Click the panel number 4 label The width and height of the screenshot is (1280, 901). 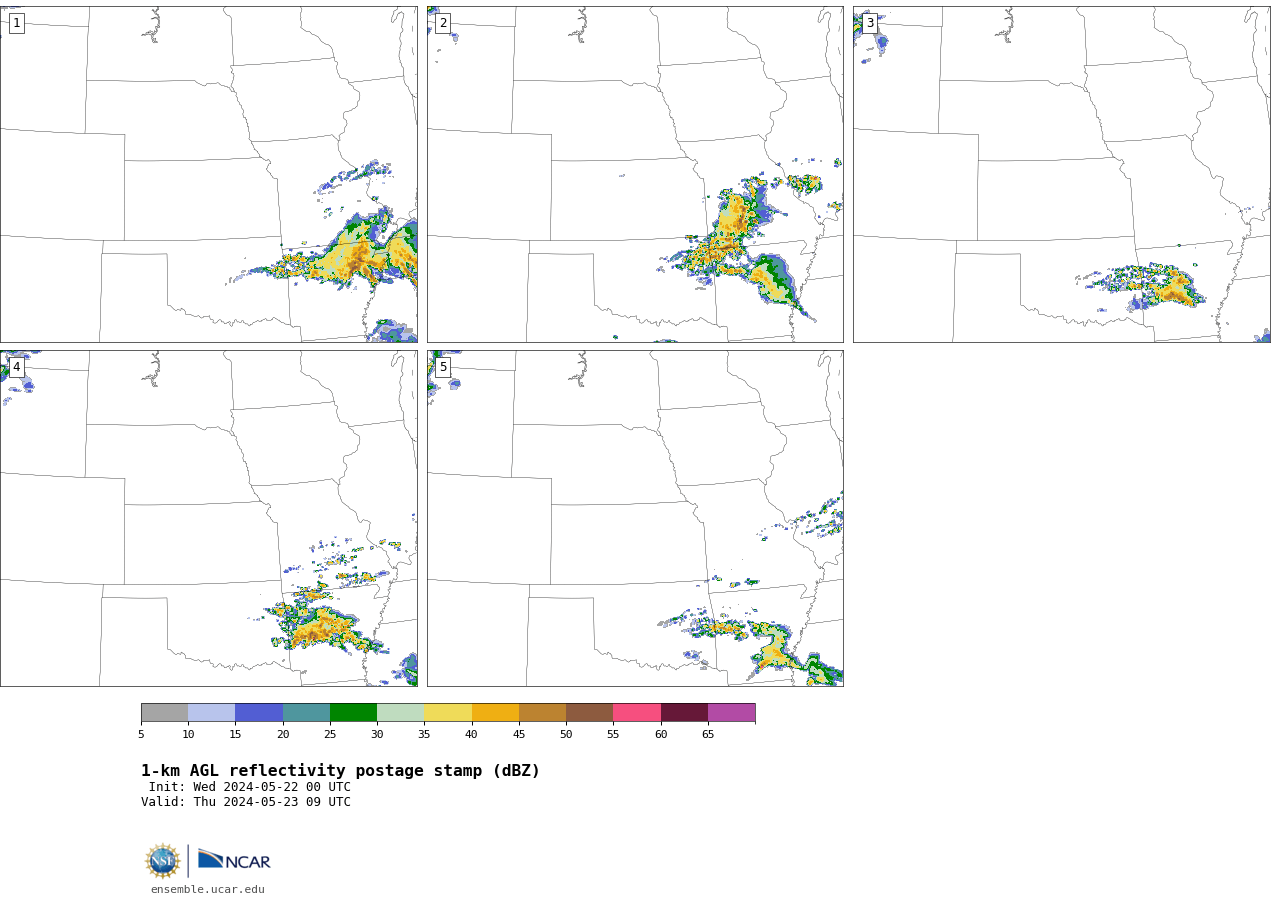point(16,367)
